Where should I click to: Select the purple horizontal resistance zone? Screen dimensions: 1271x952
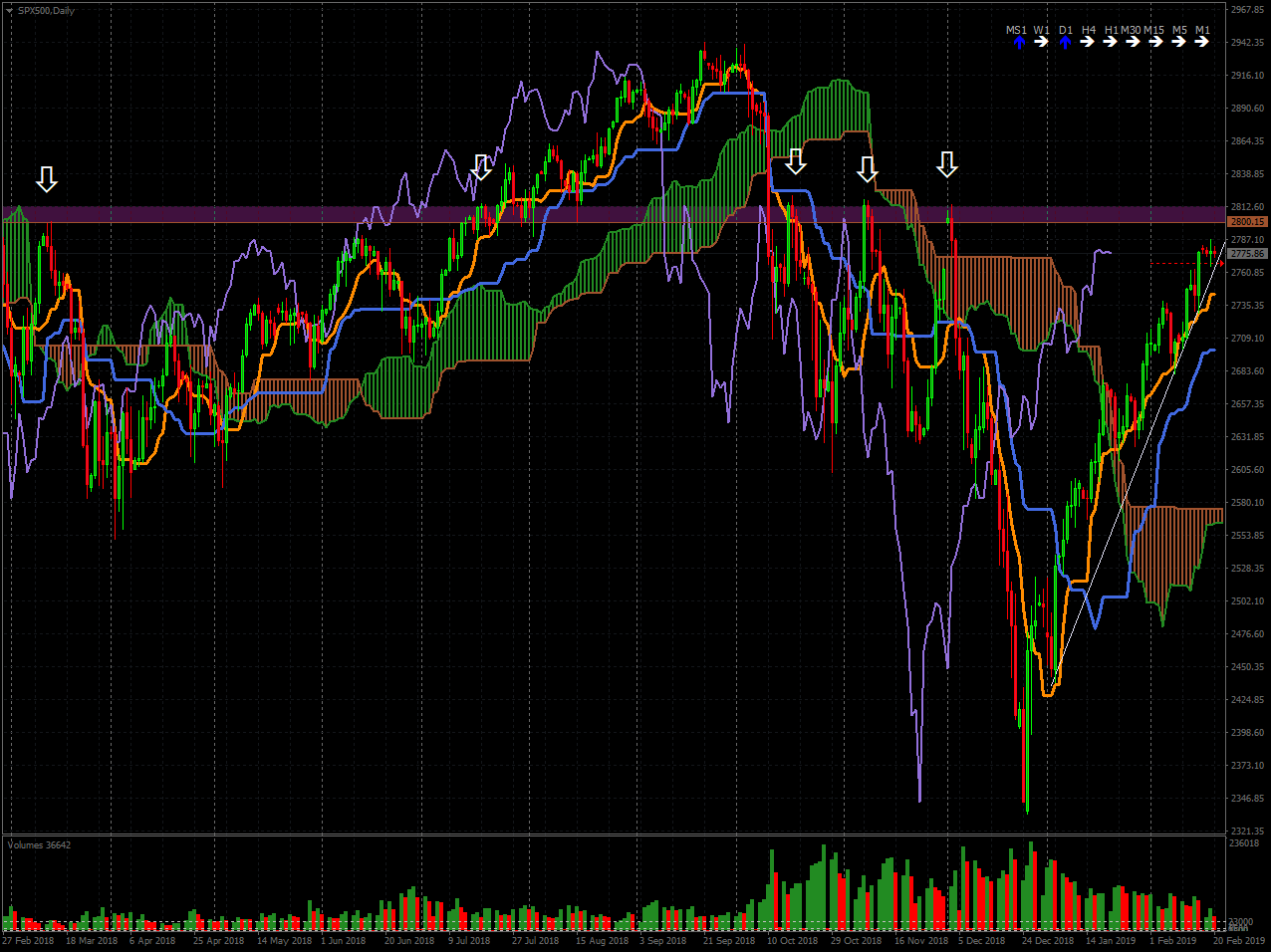(614, 214)
